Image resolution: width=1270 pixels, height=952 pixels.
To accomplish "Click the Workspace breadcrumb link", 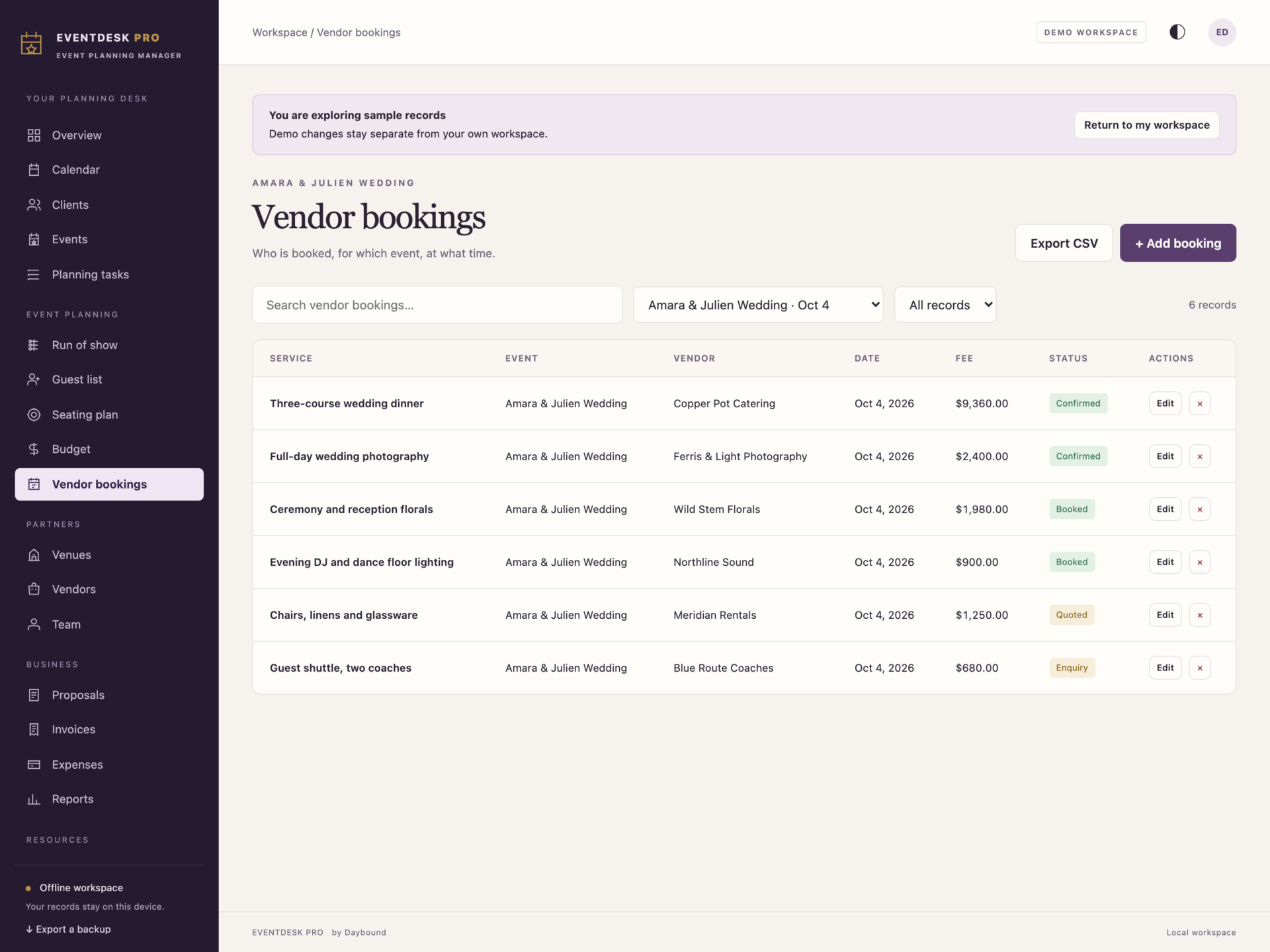I will (x=280, y=32).
